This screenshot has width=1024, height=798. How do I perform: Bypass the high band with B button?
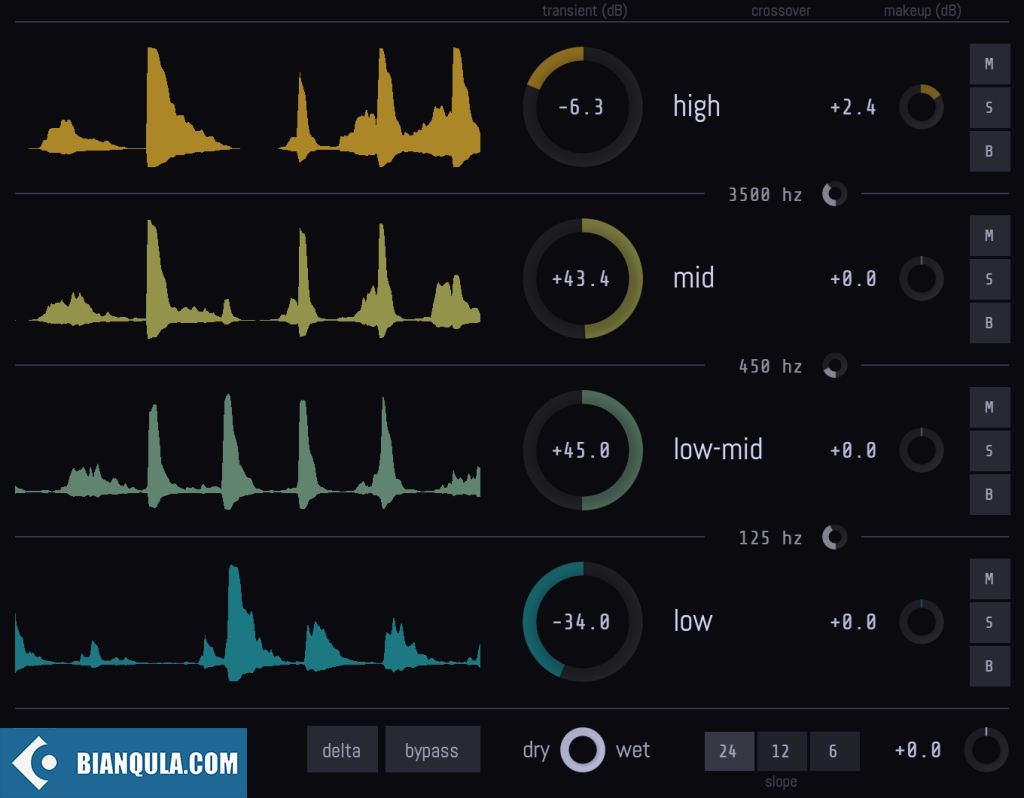pos(989,151)
